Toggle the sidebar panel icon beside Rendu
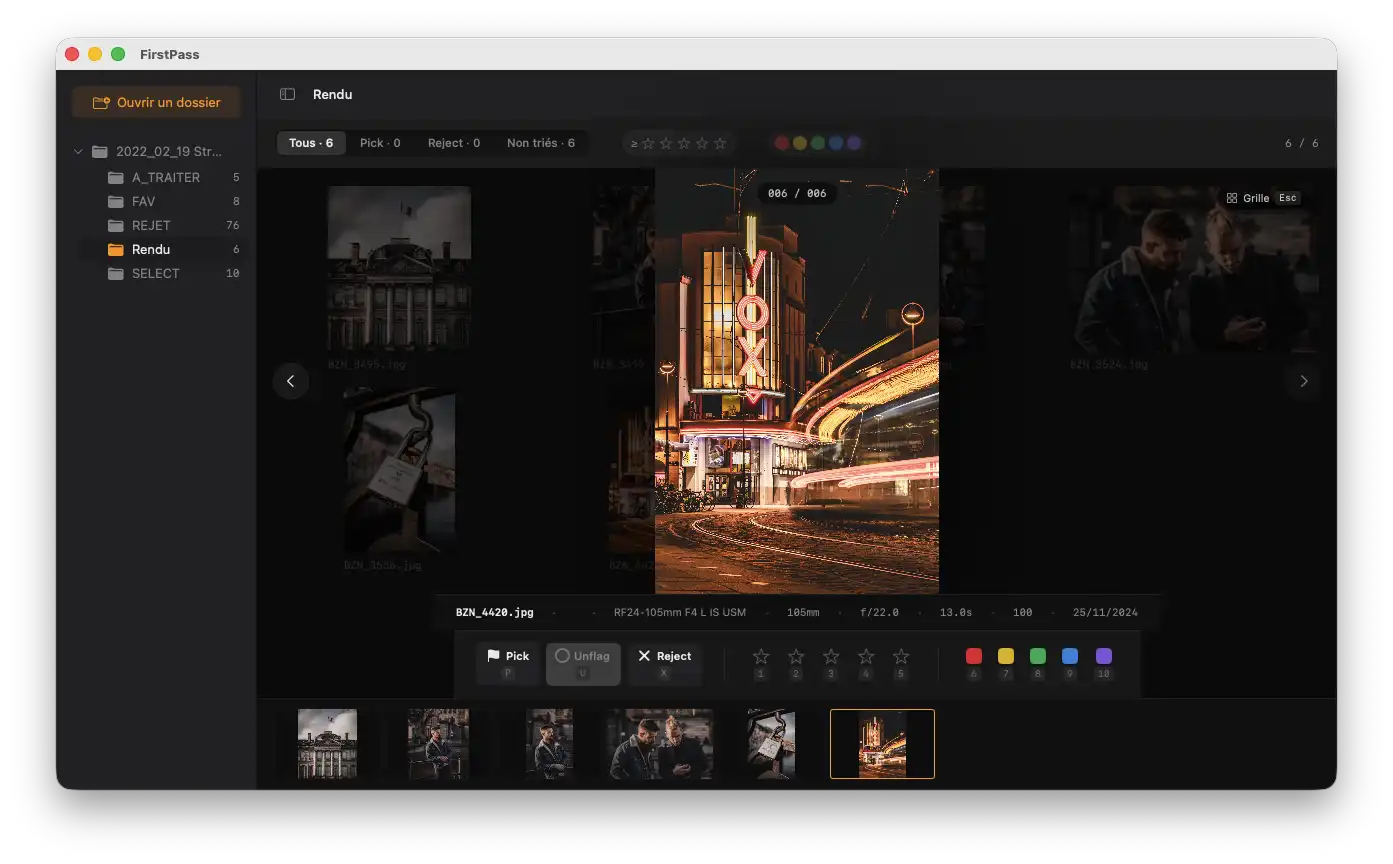Viewport: 1393px width, 864px height. click(x=287, y=94)
